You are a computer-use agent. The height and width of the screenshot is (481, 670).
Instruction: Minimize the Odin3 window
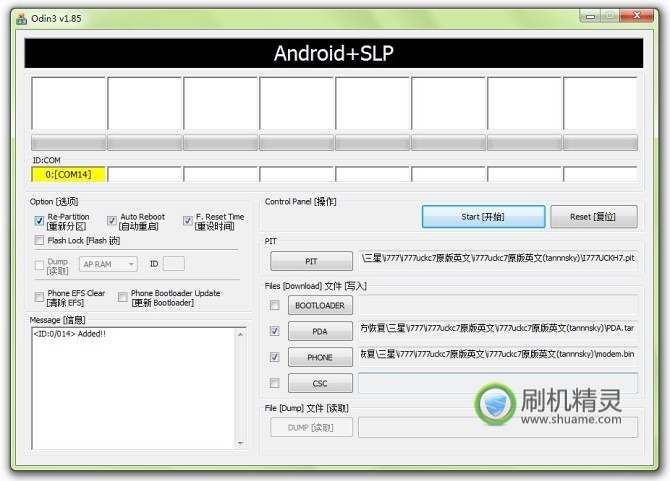591,16
